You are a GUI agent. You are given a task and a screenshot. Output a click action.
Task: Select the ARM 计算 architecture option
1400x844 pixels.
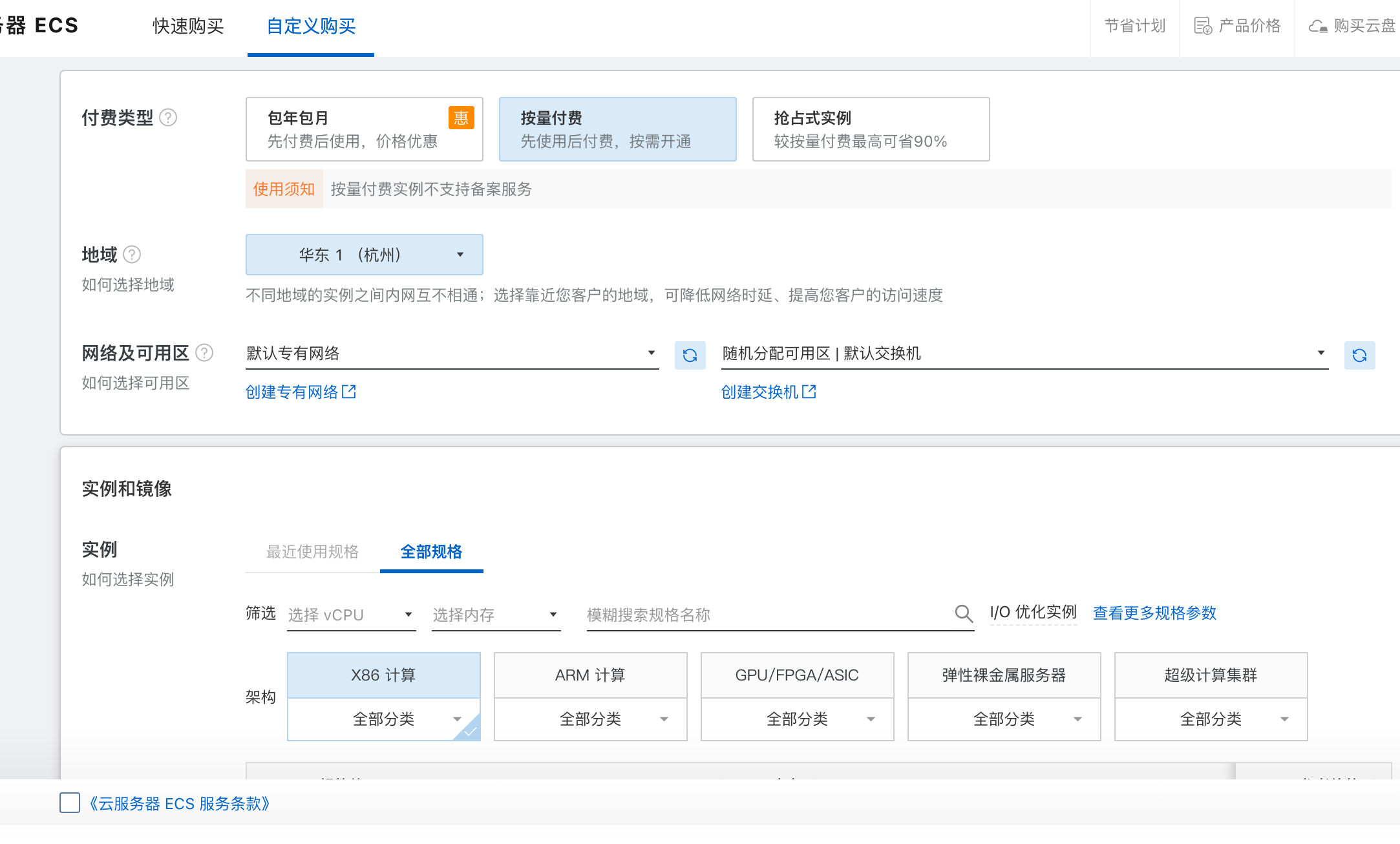tap(589, 675)
